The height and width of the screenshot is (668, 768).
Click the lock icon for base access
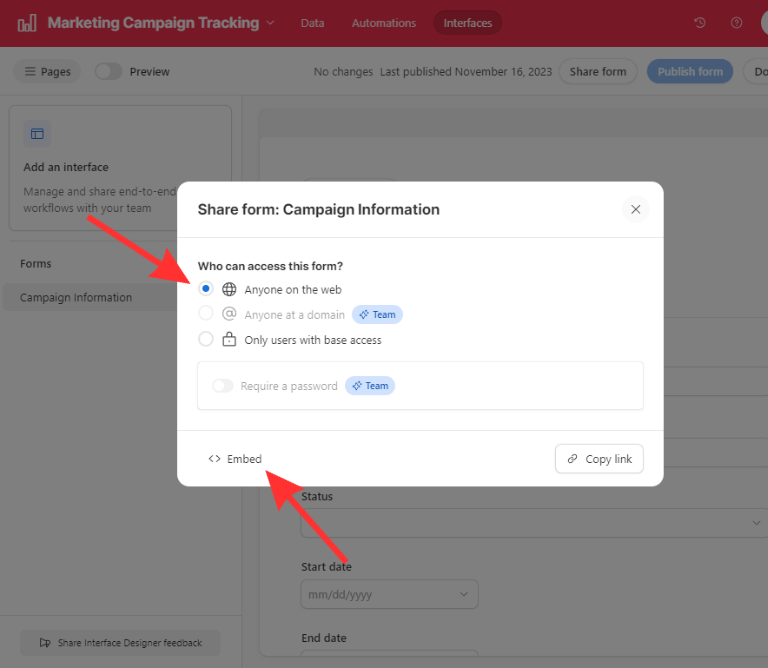click(x=229, y=340)
